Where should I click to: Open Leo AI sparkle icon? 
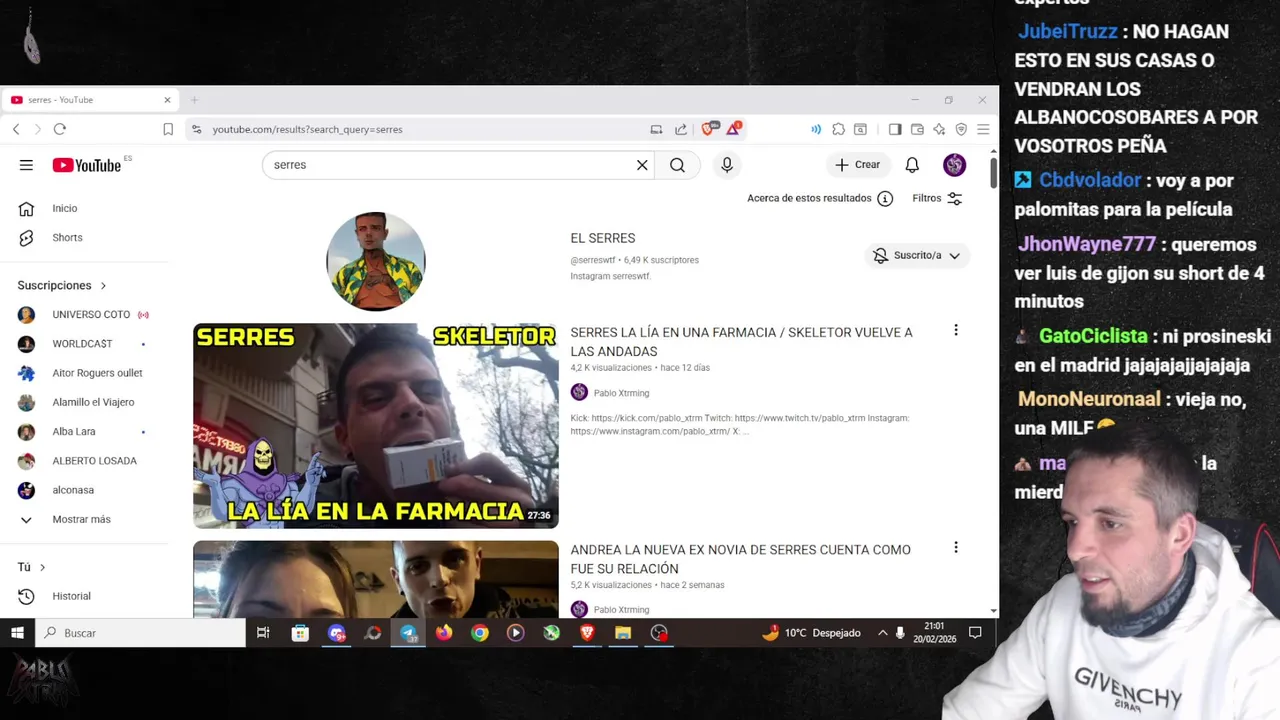pos(939,129)
